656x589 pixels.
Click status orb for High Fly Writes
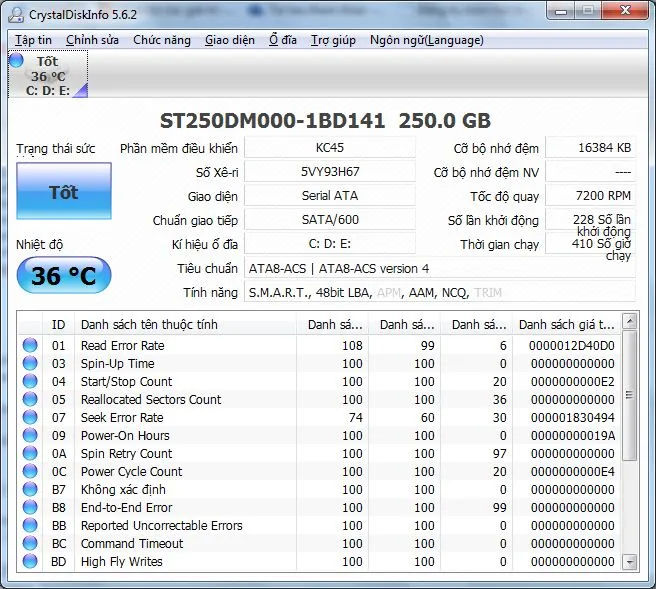(30, 561)
